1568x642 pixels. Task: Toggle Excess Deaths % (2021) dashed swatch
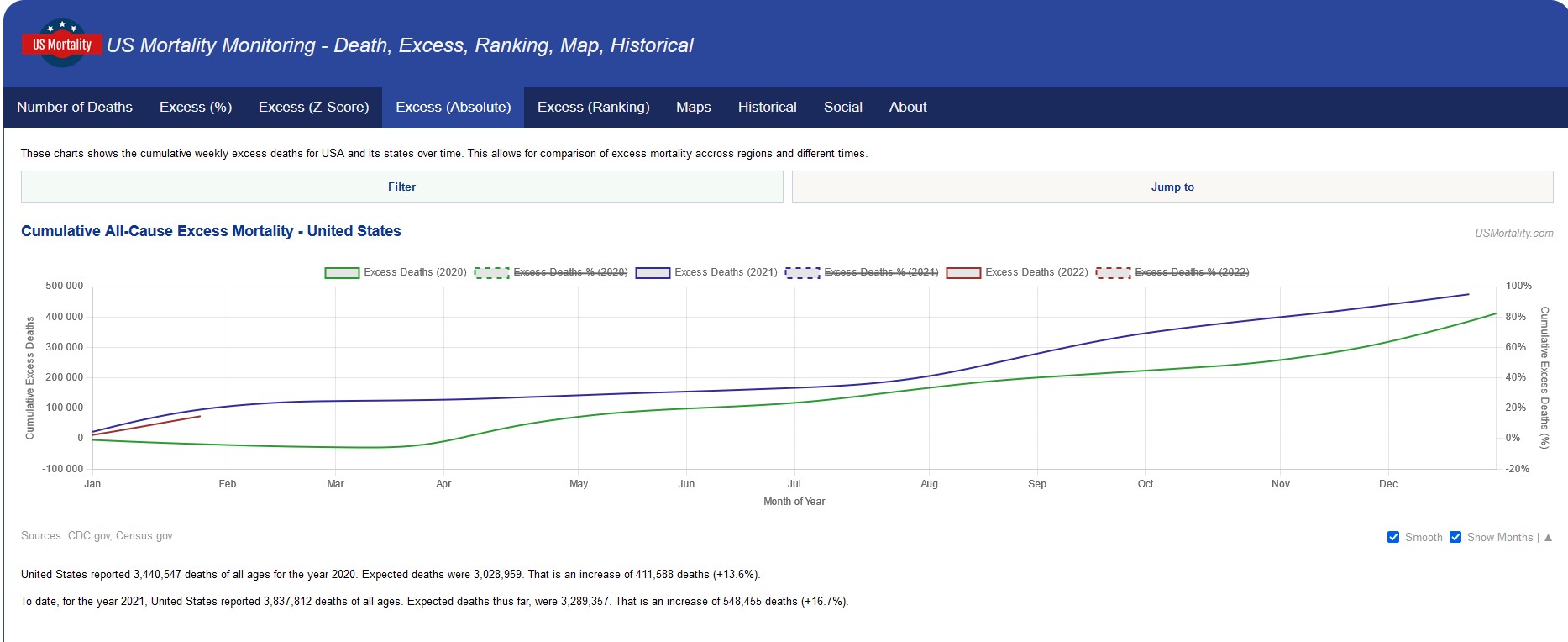(x=803, y=272)
